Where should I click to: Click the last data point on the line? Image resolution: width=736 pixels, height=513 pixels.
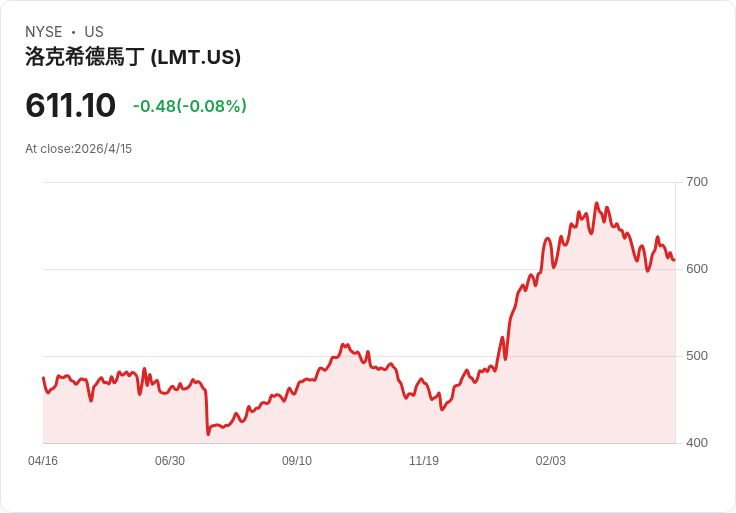675,260
